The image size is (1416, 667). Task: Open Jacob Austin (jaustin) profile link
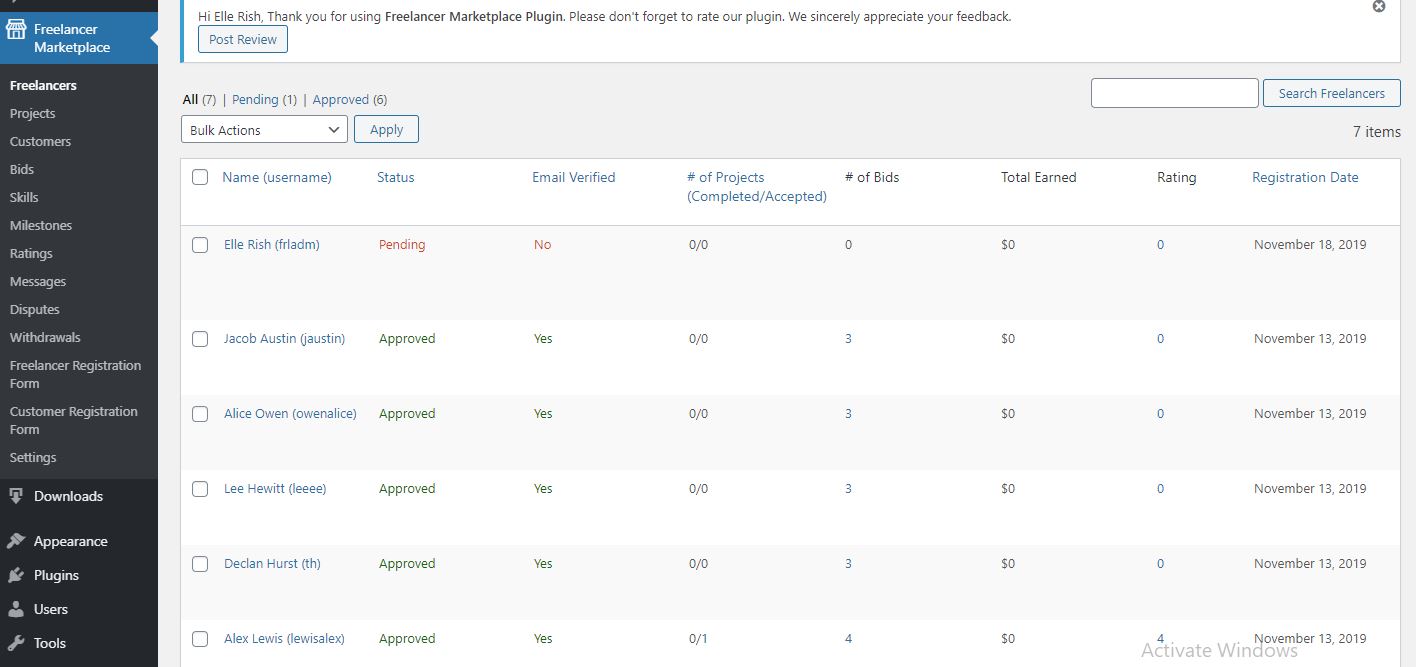coord(284,338)
